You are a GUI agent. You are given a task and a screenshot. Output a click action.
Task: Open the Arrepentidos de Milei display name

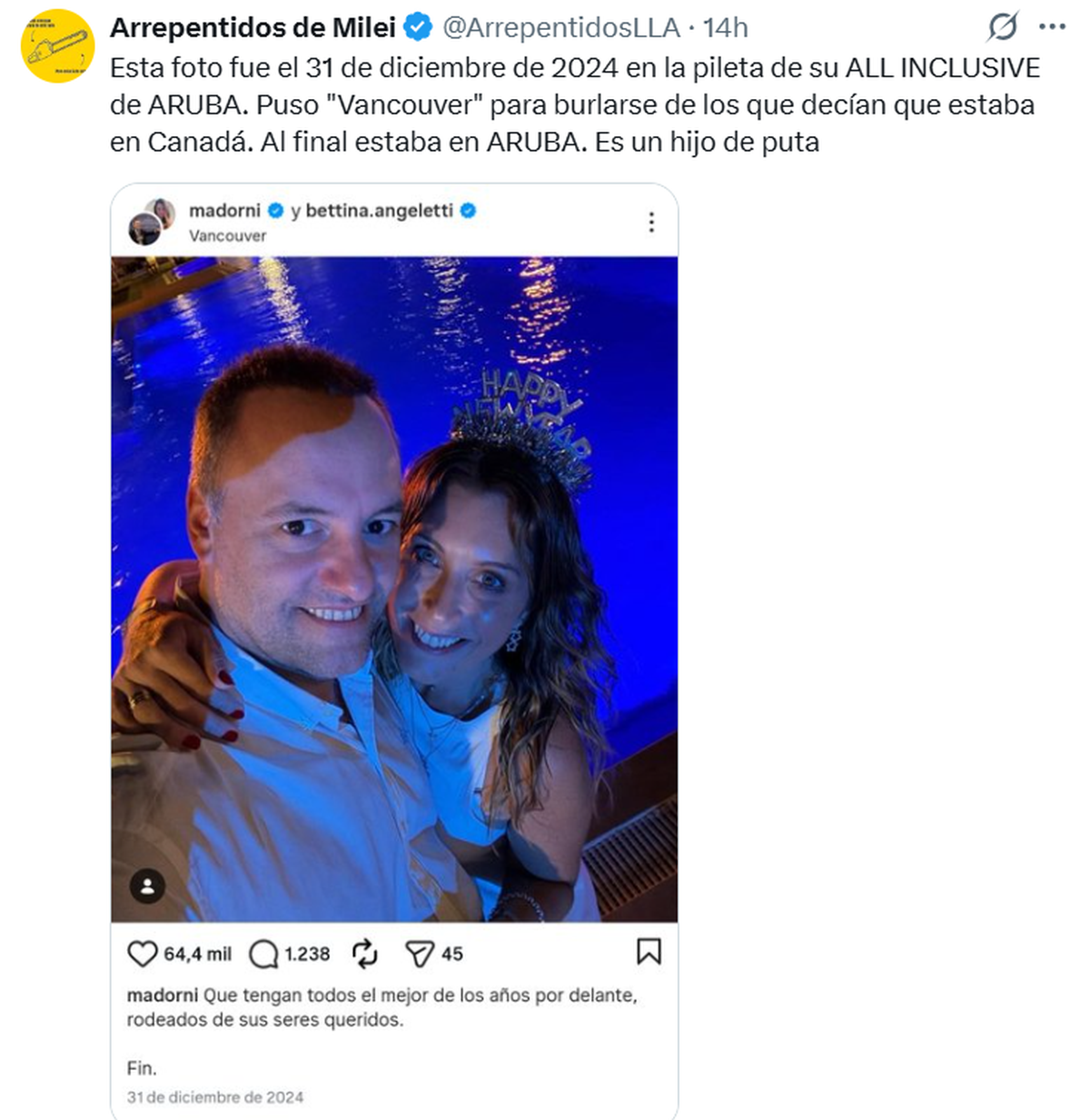point(253,28)
